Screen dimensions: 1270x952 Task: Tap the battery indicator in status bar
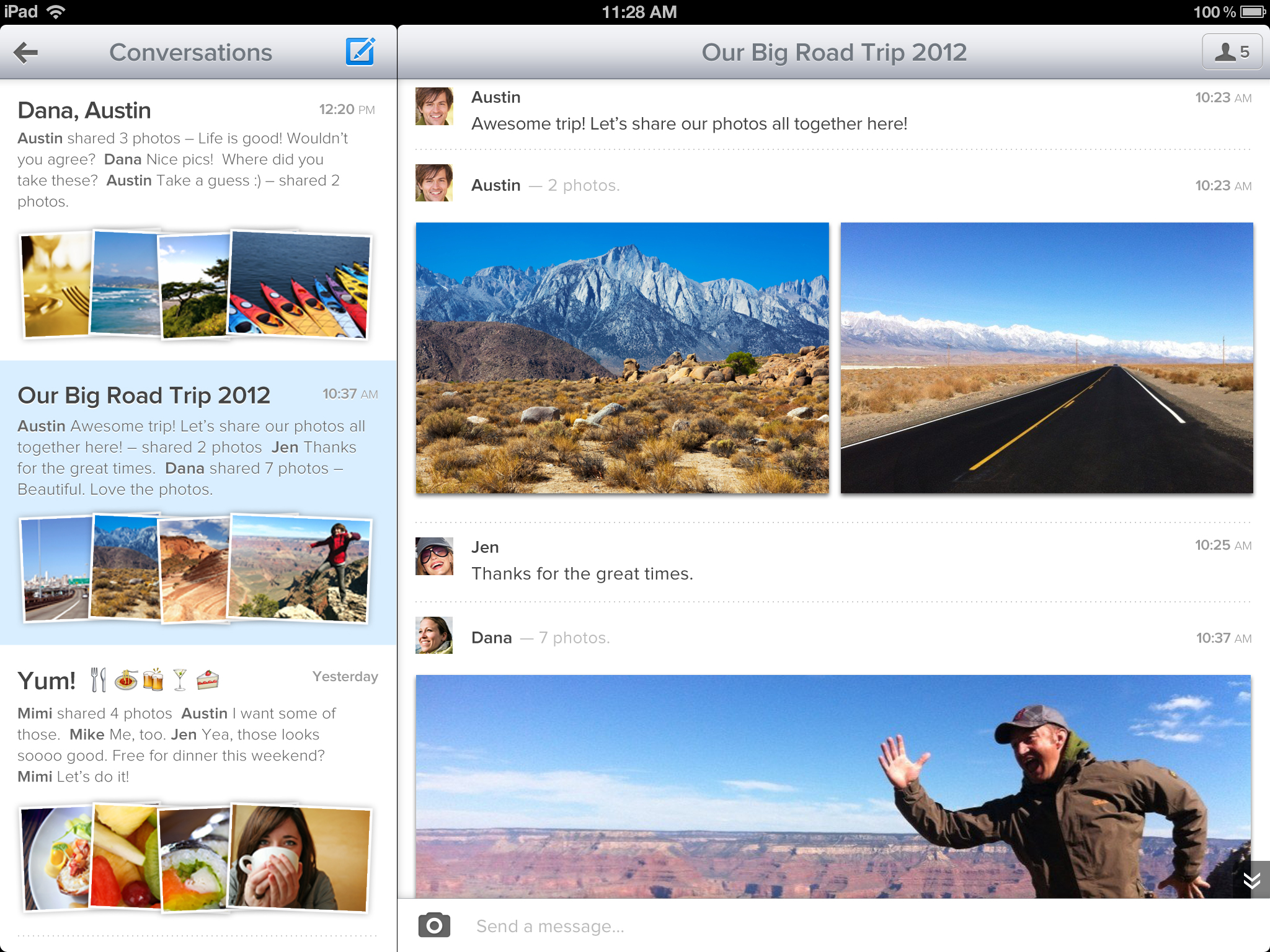click(1253, 12)
